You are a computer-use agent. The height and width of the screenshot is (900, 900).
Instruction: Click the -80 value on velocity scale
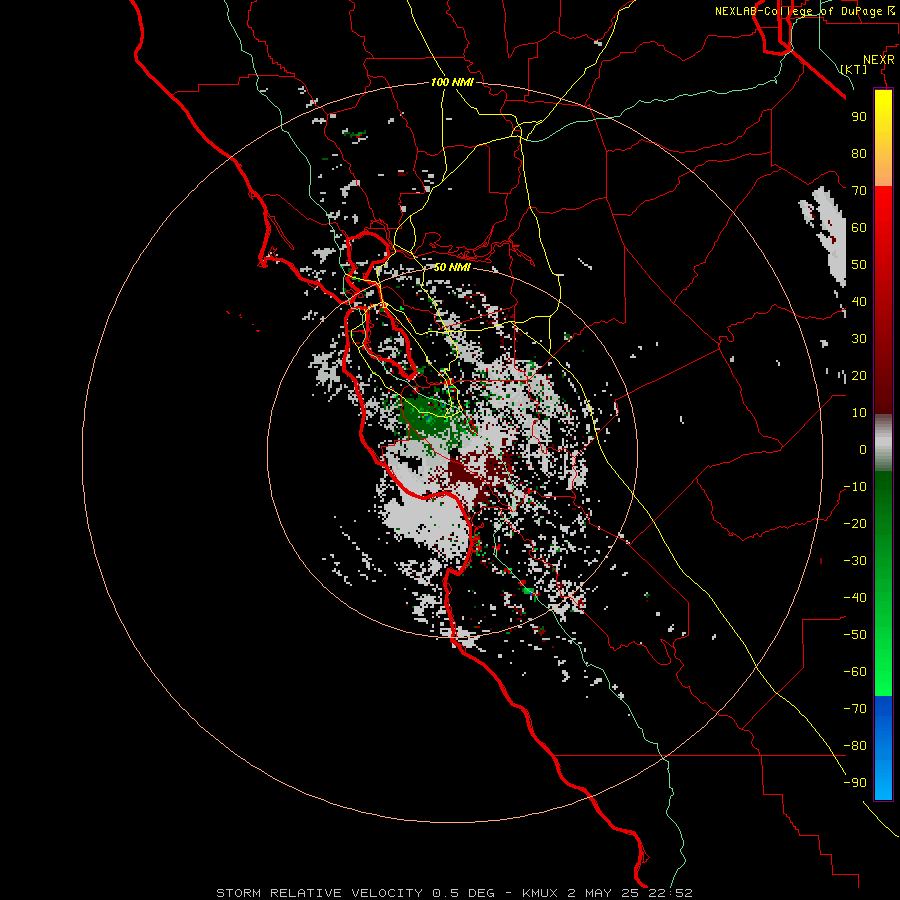[x=855, y=746]
